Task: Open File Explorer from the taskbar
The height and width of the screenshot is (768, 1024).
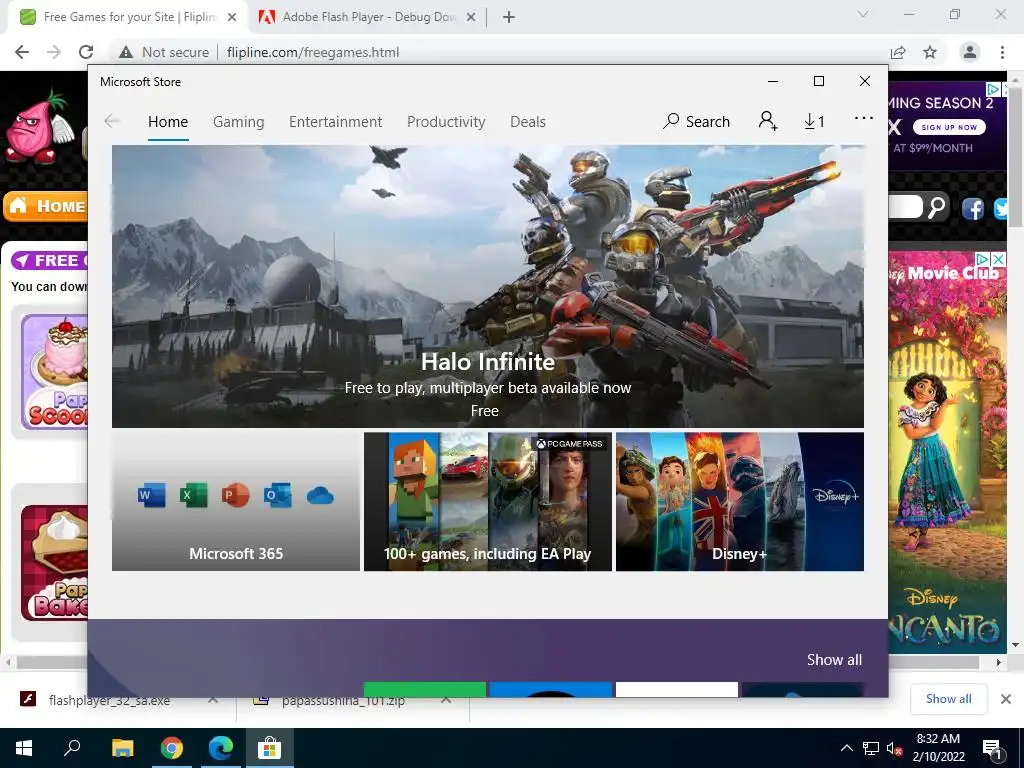Action: click(x=122, y=748)
